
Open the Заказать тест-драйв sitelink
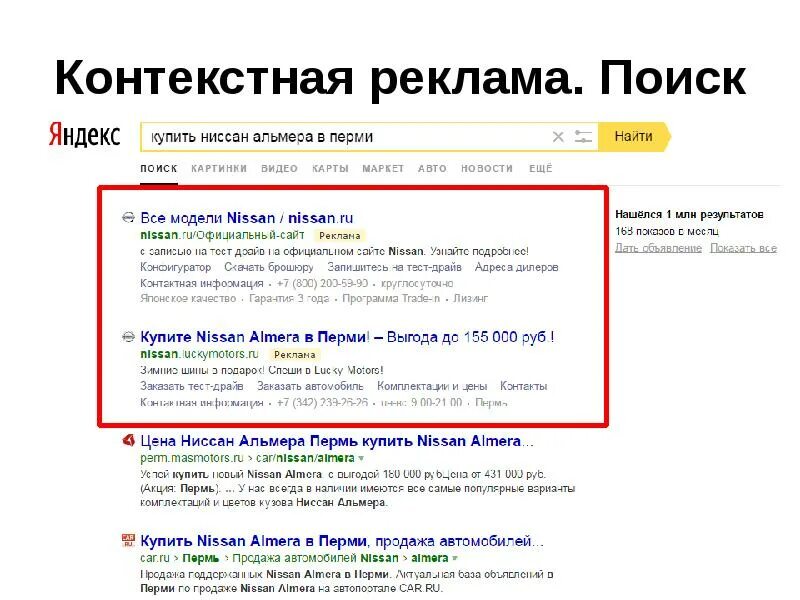[x=192, y=386]
